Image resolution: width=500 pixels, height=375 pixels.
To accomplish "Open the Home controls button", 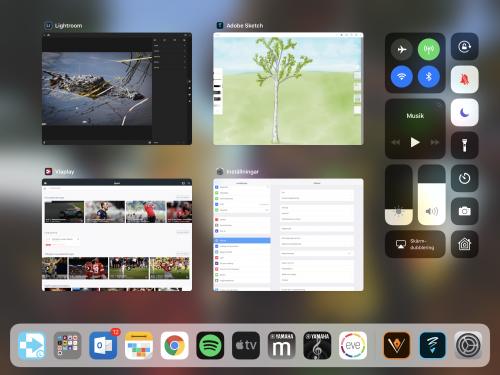I will [465, 244].
